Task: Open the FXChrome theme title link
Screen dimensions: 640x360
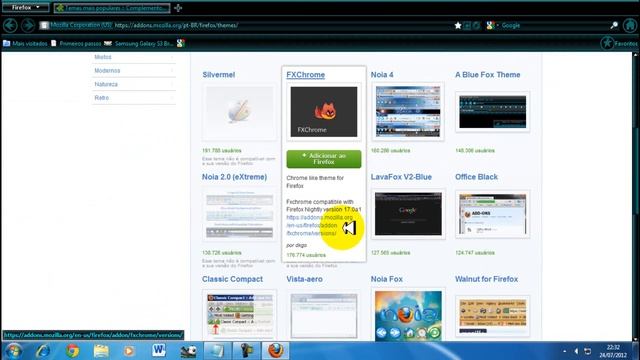Action: pos(305,75)
